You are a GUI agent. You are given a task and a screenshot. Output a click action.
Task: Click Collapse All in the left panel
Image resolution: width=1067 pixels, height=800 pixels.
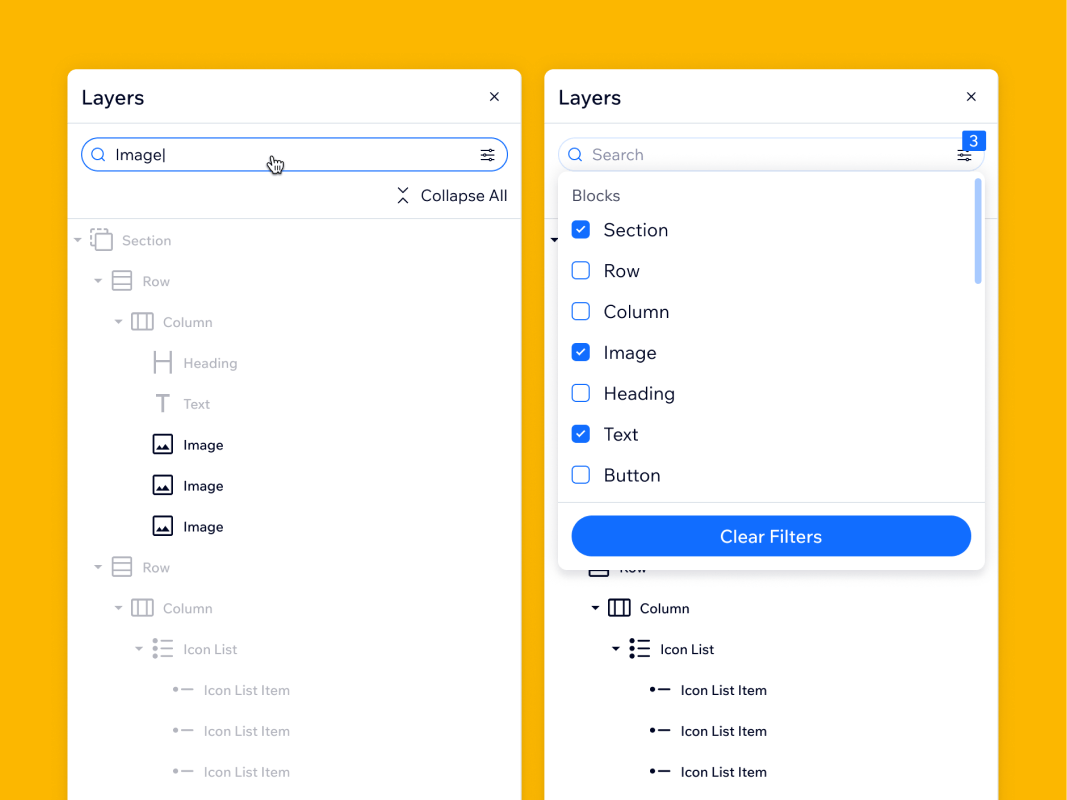[x=452, y=196]
